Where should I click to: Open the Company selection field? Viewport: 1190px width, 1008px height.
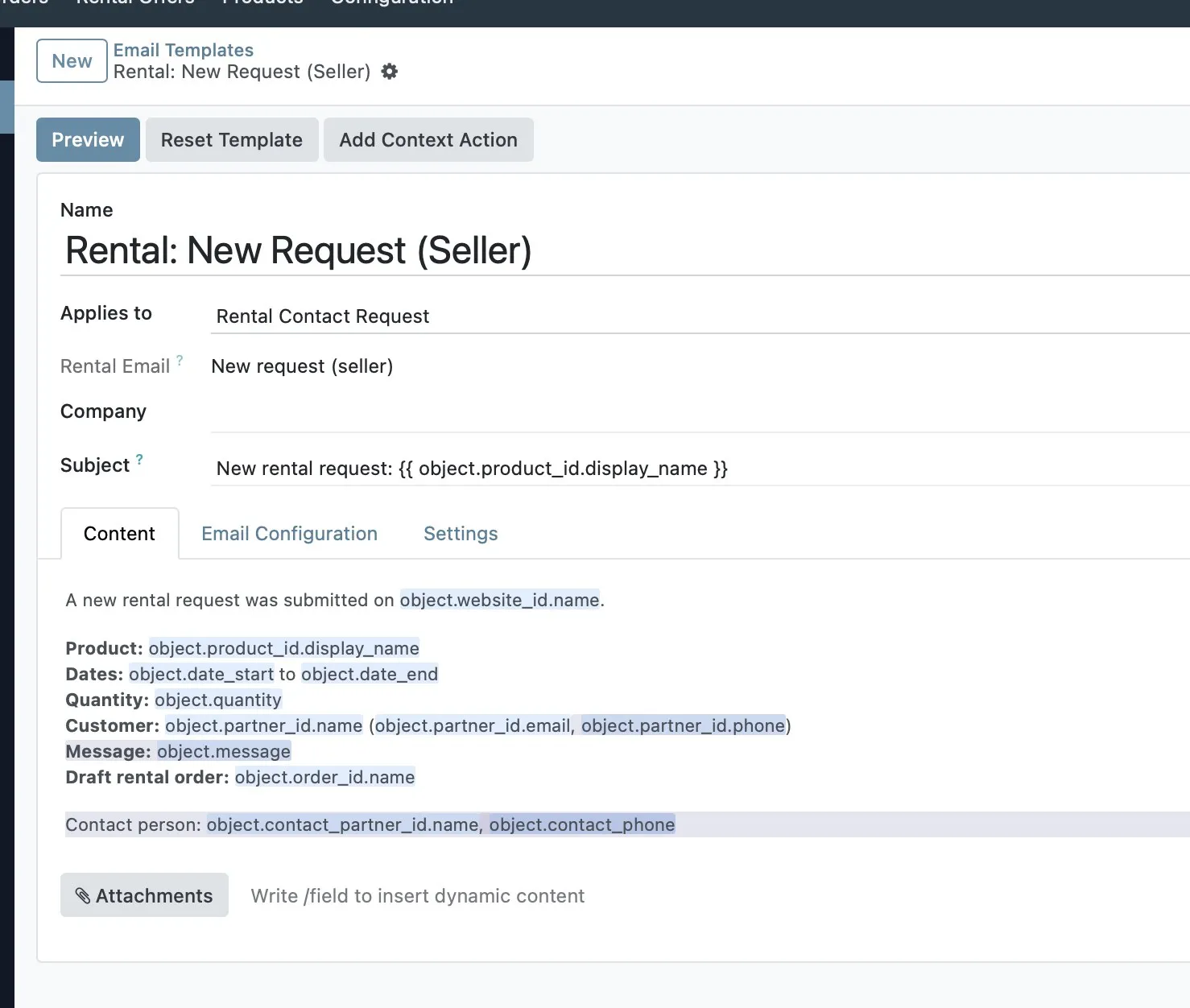[700, 415]
